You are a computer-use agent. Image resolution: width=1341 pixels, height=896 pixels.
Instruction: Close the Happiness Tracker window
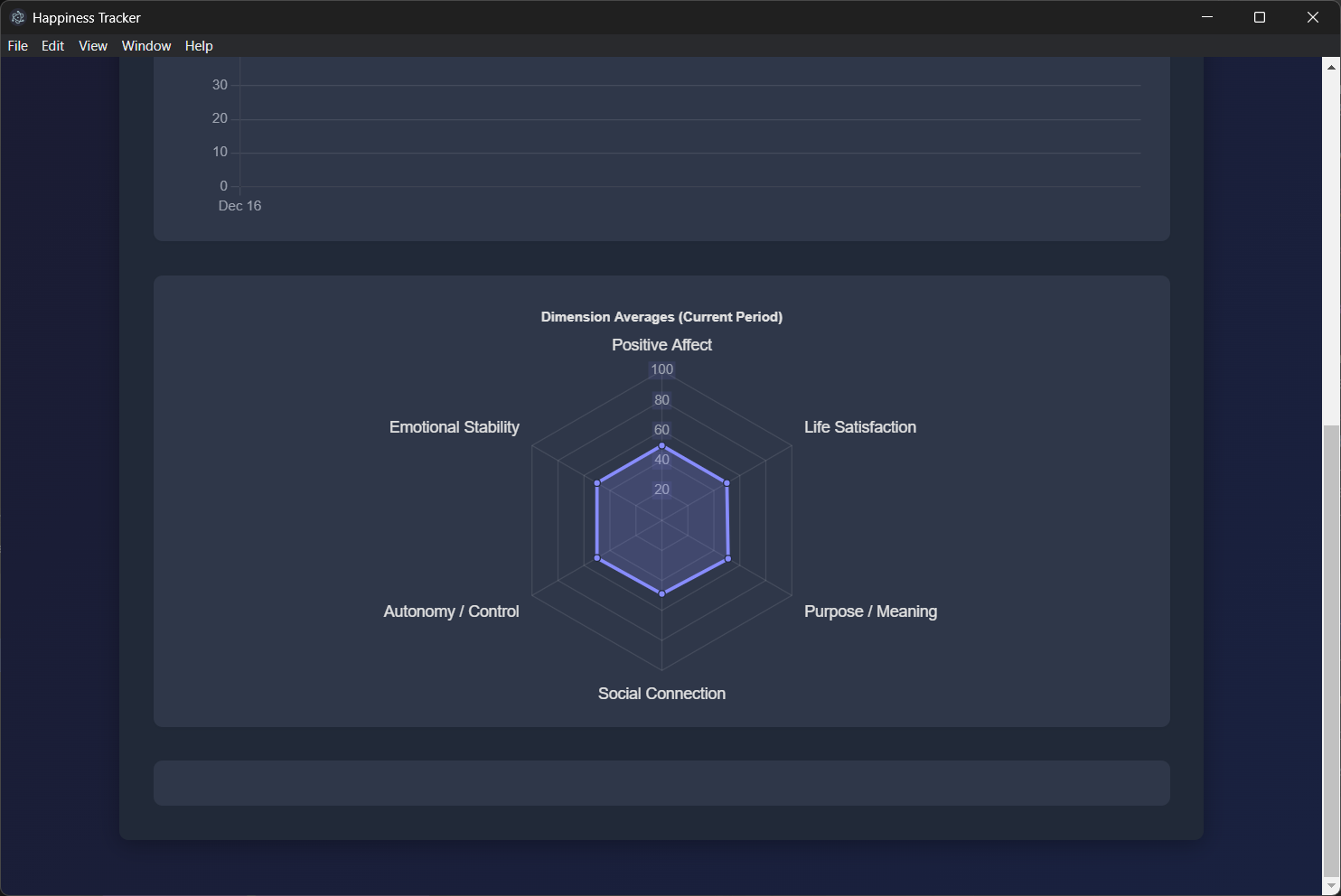[1313, 17]
